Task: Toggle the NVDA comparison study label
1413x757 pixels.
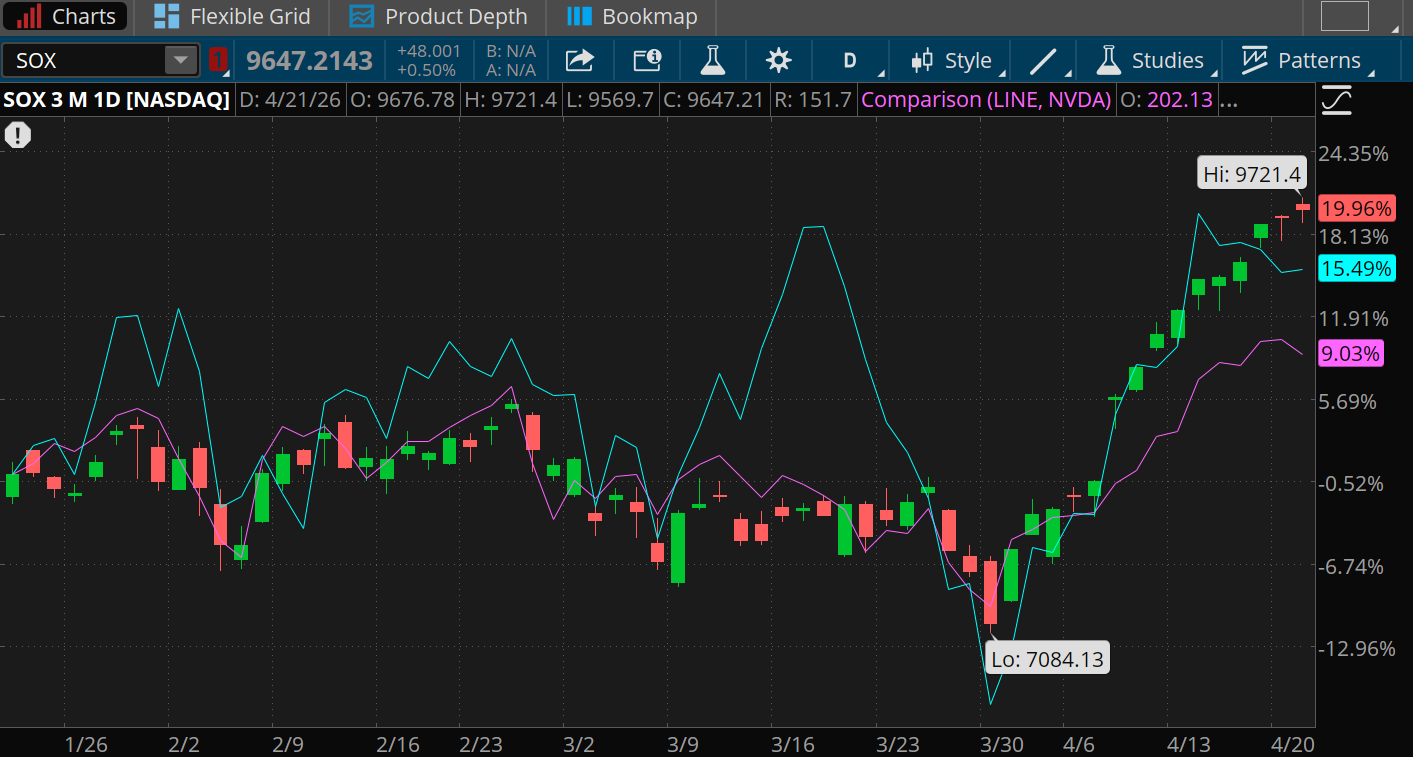Action: click(985, 99)
